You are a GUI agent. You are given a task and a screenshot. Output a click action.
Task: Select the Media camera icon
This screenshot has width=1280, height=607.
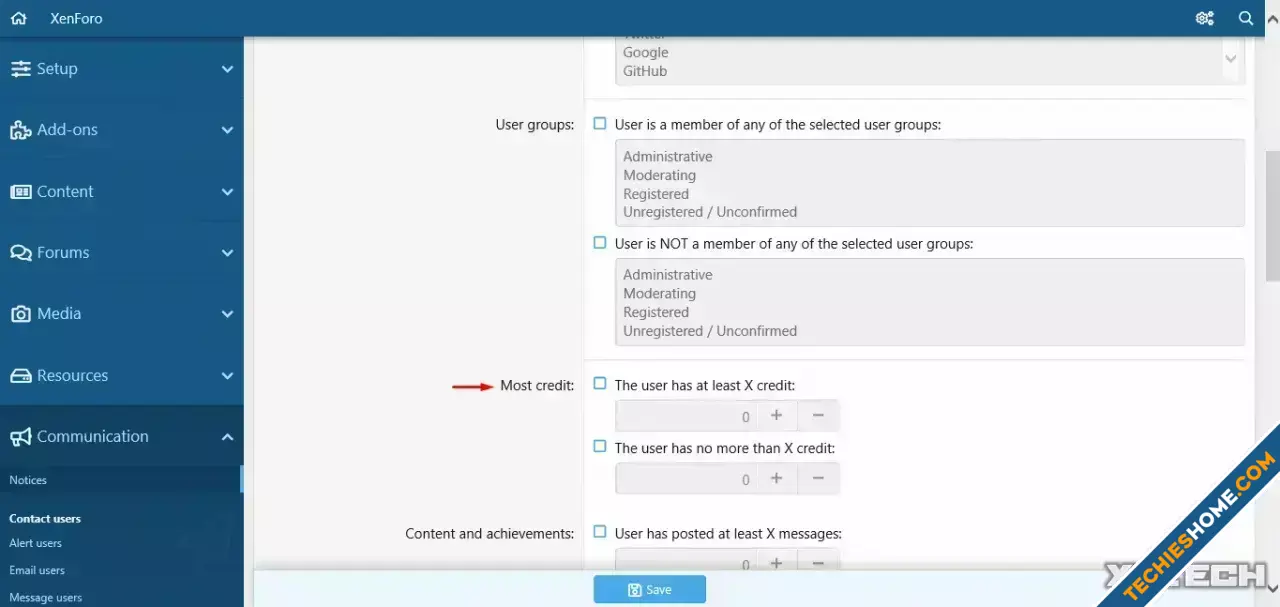point(20,314)
